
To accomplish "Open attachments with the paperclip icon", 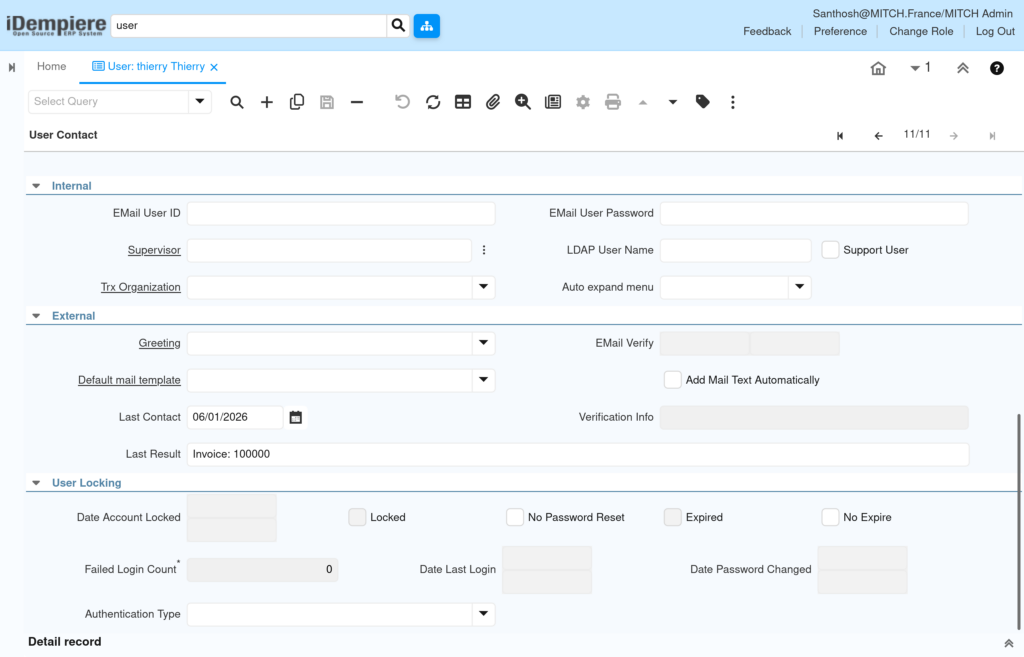I will tap(492, 102).
